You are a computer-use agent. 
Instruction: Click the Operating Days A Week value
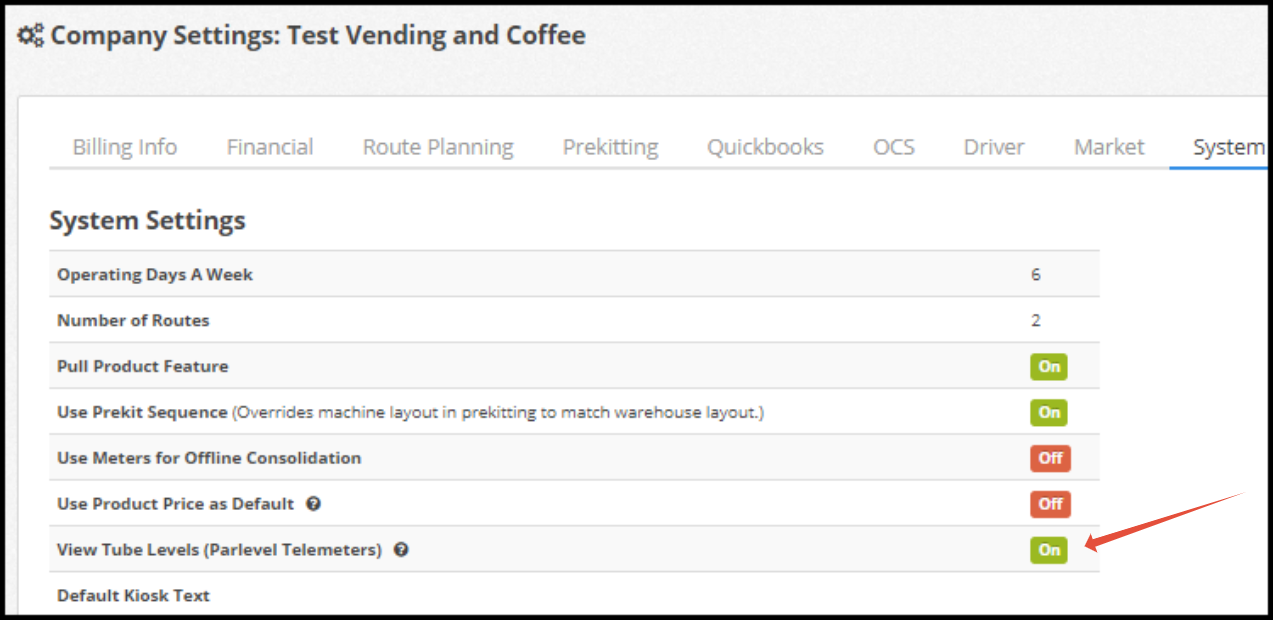click(1036, 274)
